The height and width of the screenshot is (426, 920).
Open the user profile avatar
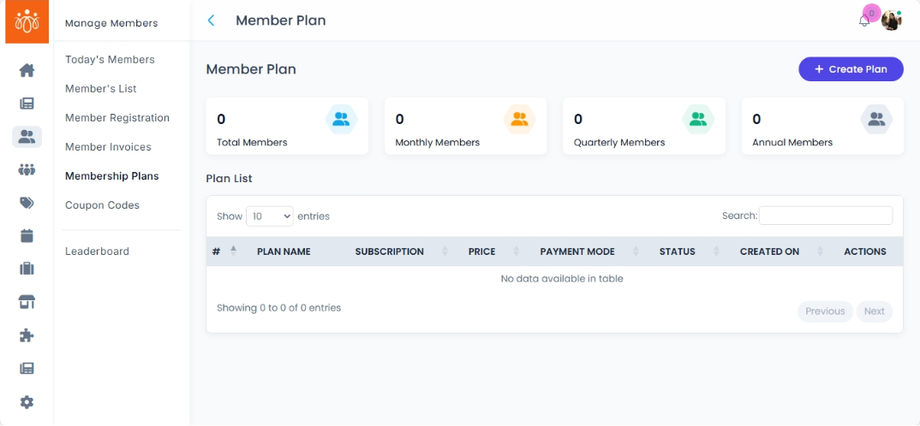[891, 20]
